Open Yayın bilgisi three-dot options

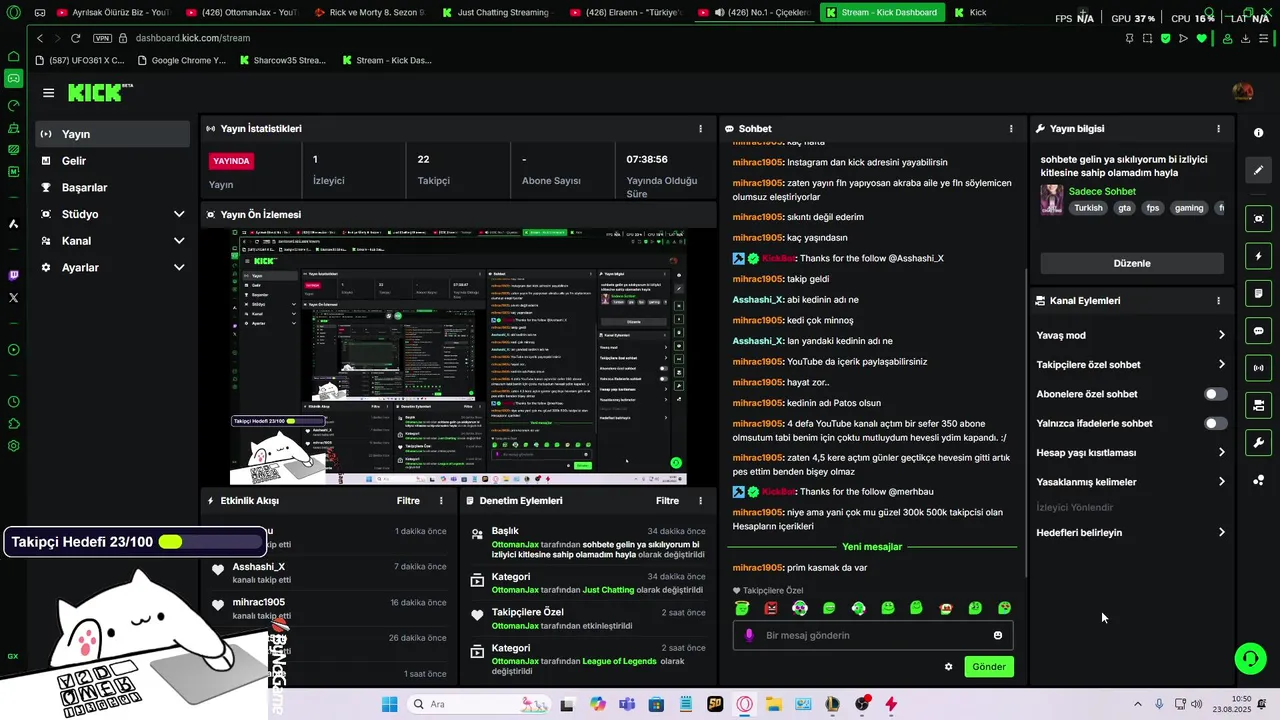coord(1218,129)
